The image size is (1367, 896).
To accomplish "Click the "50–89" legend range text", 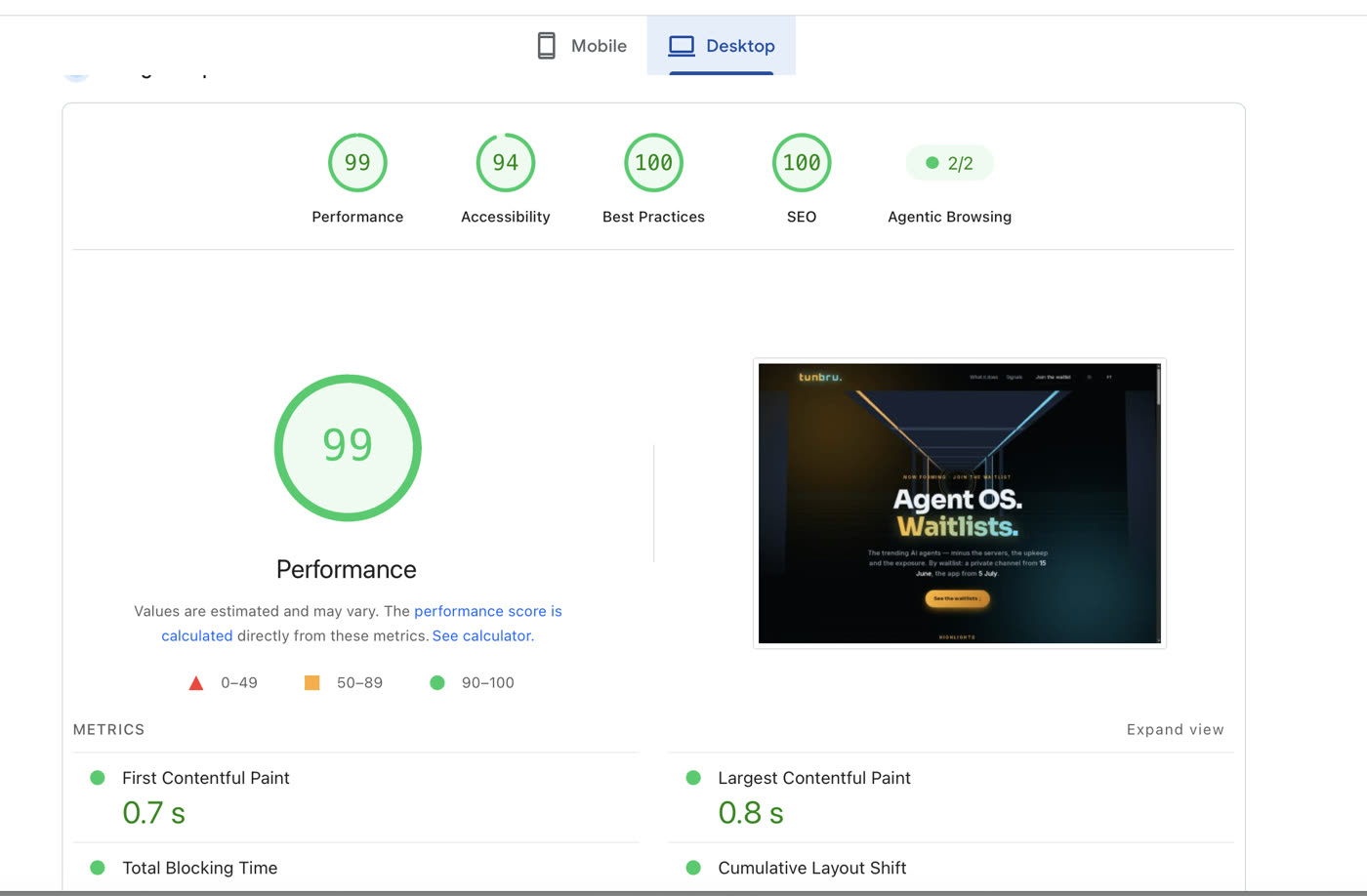I will 360,683.
